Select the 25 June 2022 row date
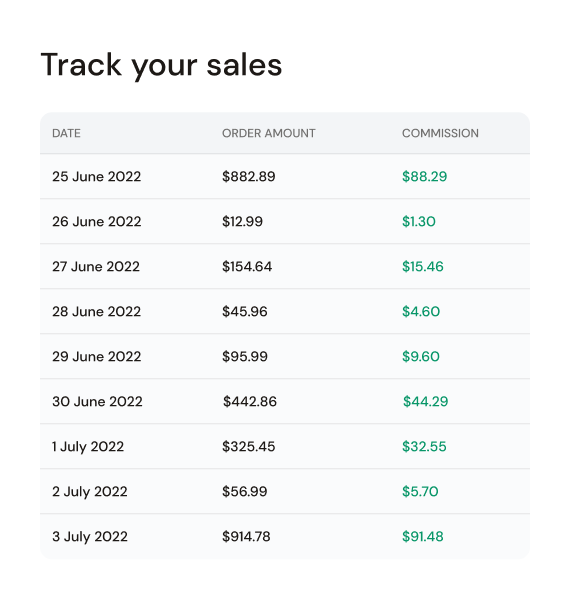Image resolution: width=570 pixels, height=600 pixels. (96, 176)
